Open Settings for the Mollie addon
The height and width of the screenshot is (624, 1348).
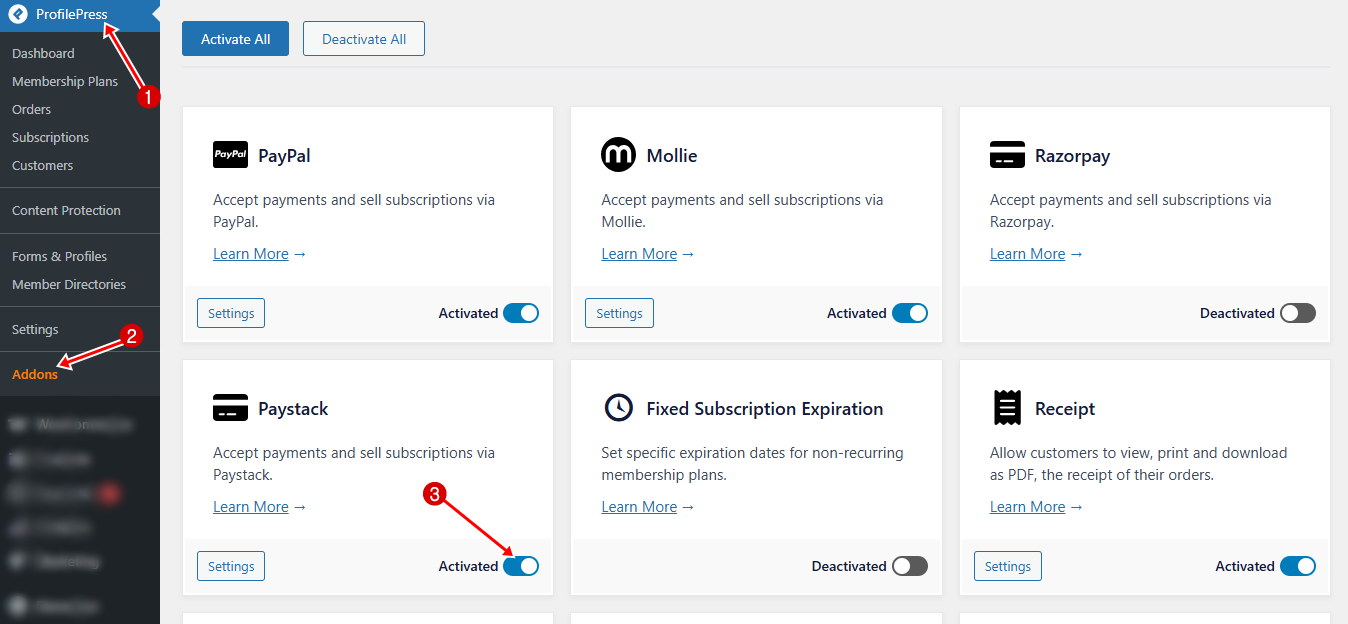point(619,313)
